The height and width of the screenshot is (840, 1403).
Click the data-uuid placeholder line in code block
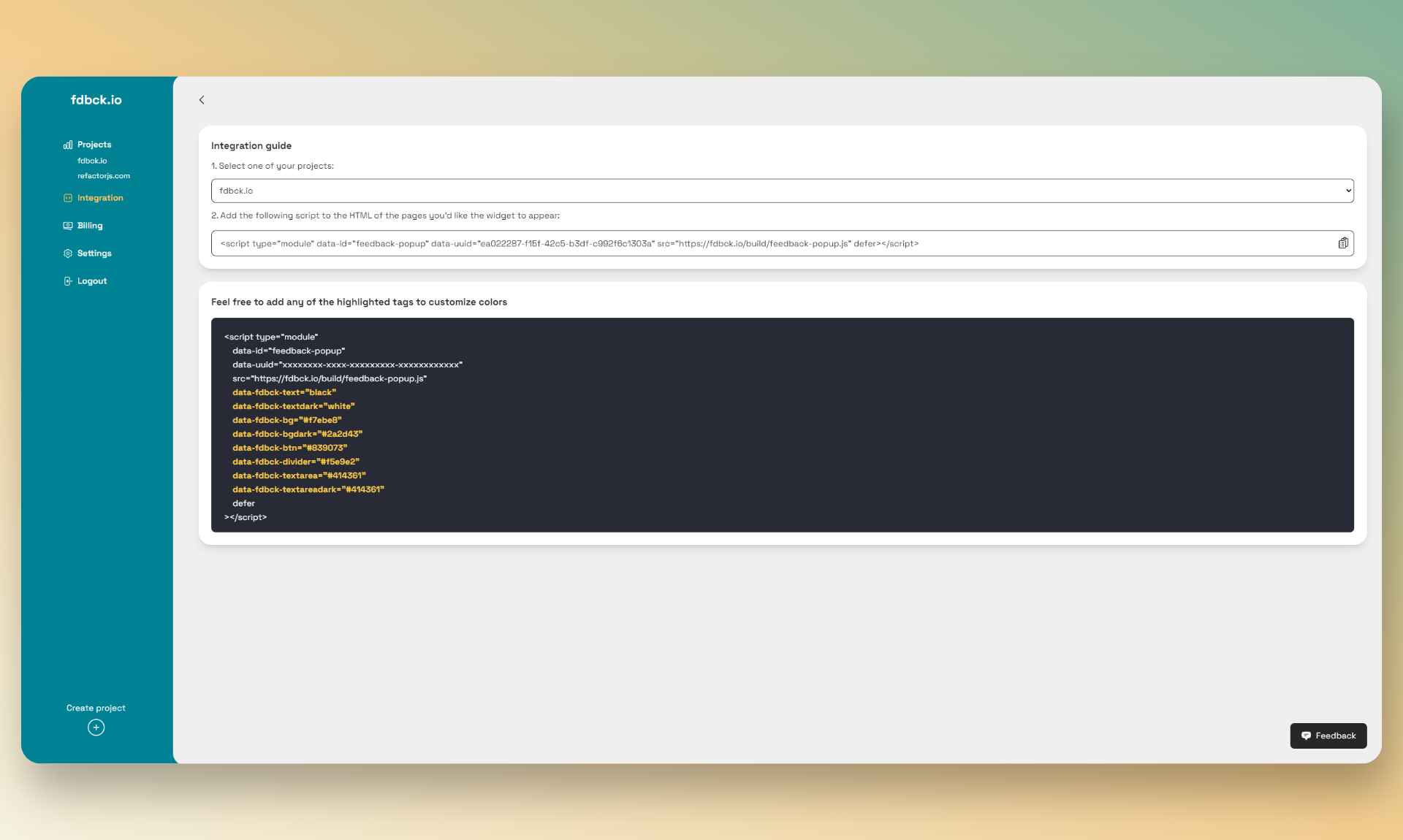[348, 364]
